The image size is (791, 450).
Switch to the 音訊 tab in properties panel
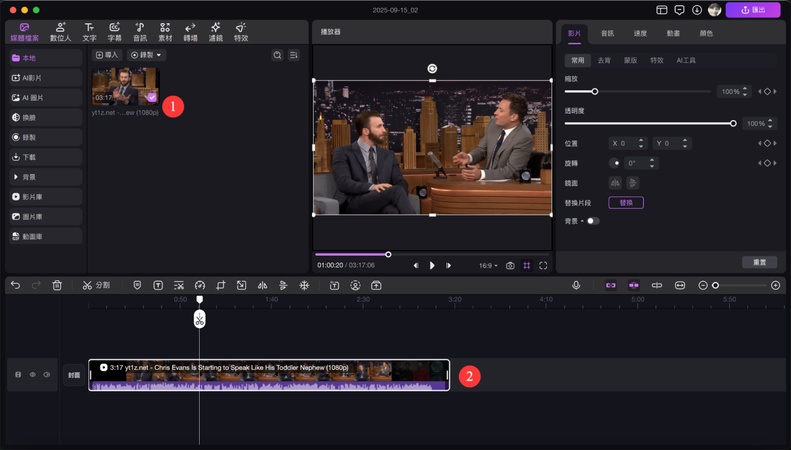[607, 33]
